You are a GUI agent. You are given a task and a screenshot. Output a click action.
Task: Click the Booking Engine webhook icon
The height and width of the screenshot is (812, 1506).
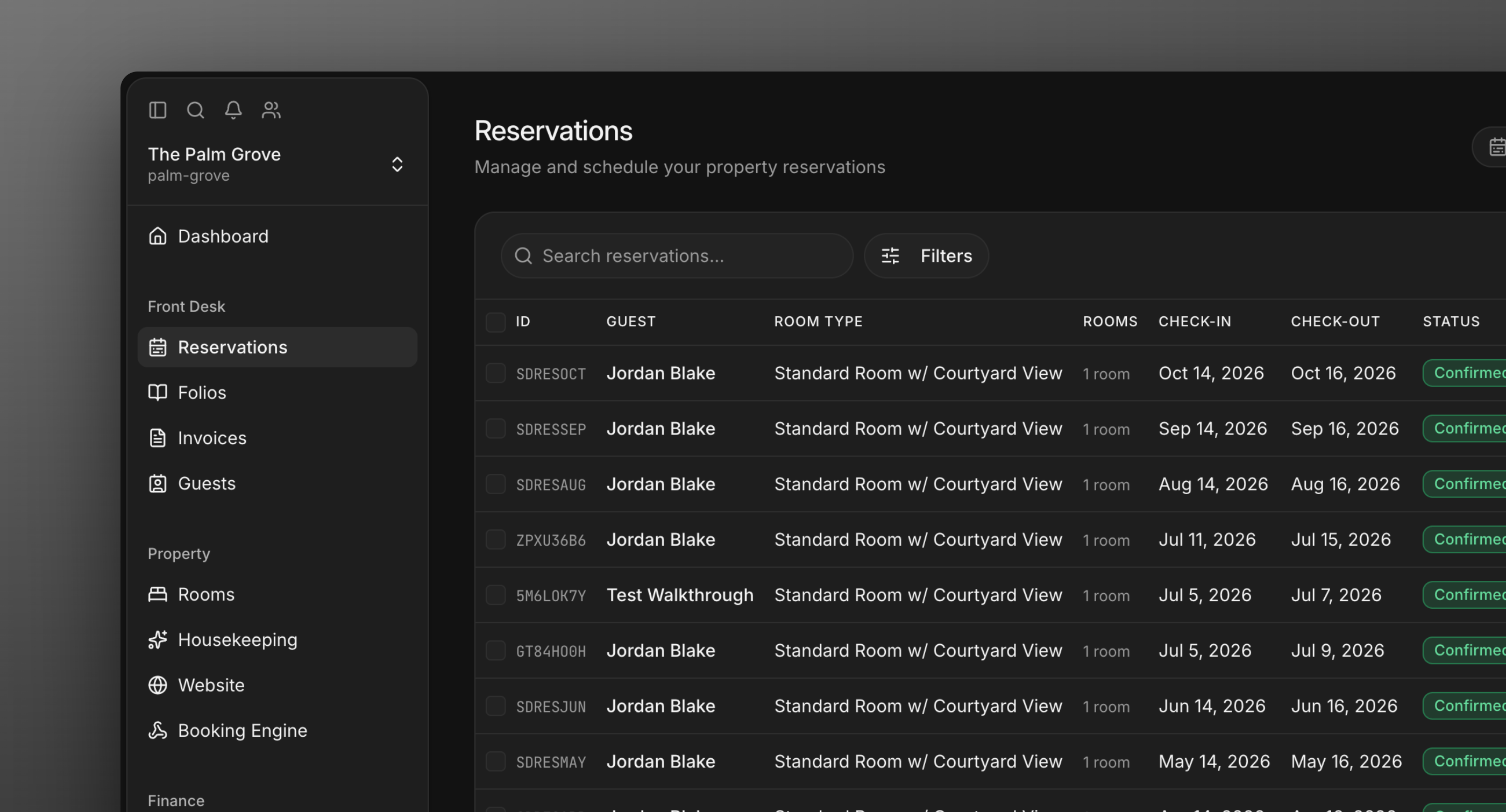[x=157, y=730]
